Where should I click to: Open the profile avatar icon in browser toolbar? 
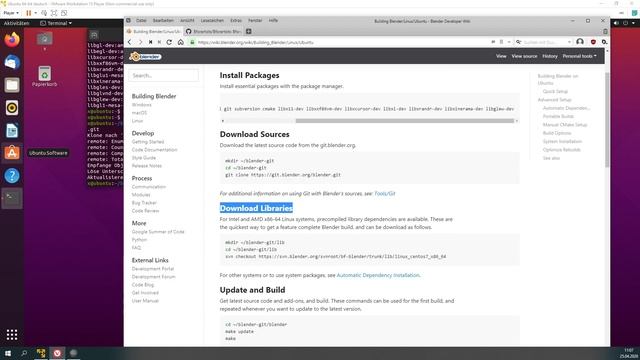pos(580,42)
